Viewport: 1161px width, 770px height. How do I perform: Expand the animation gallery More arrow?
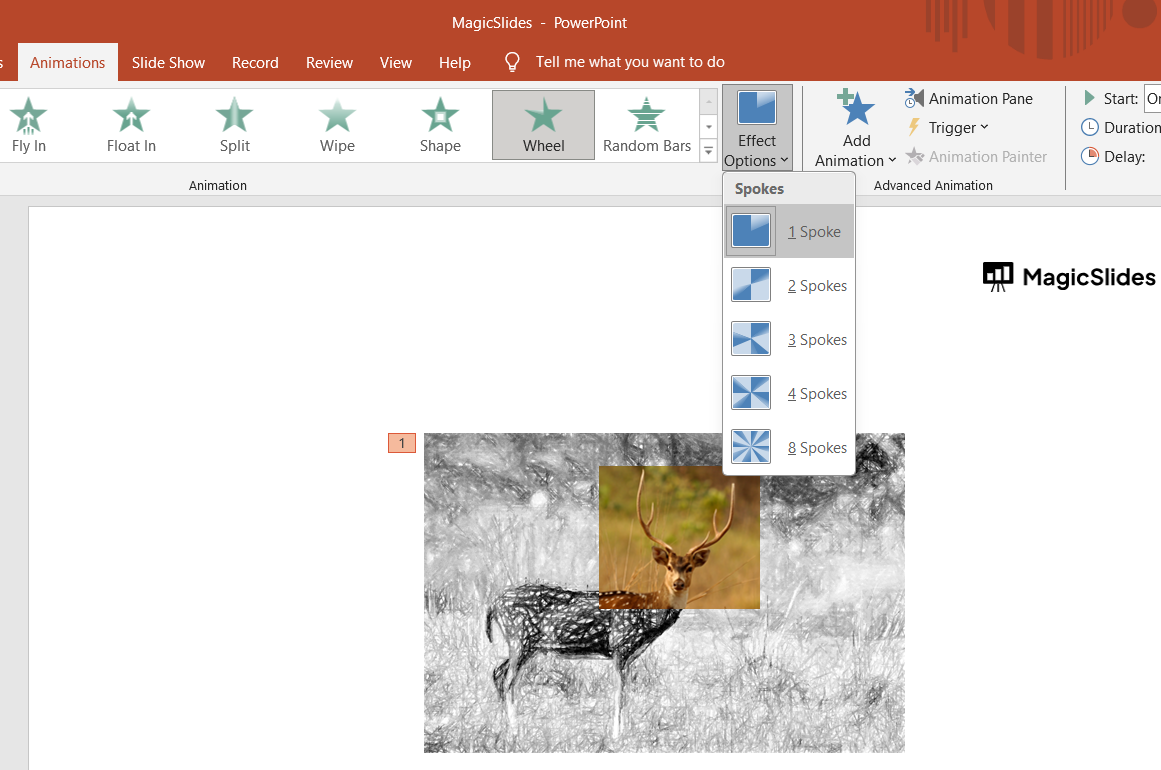(x=709, y=151)
